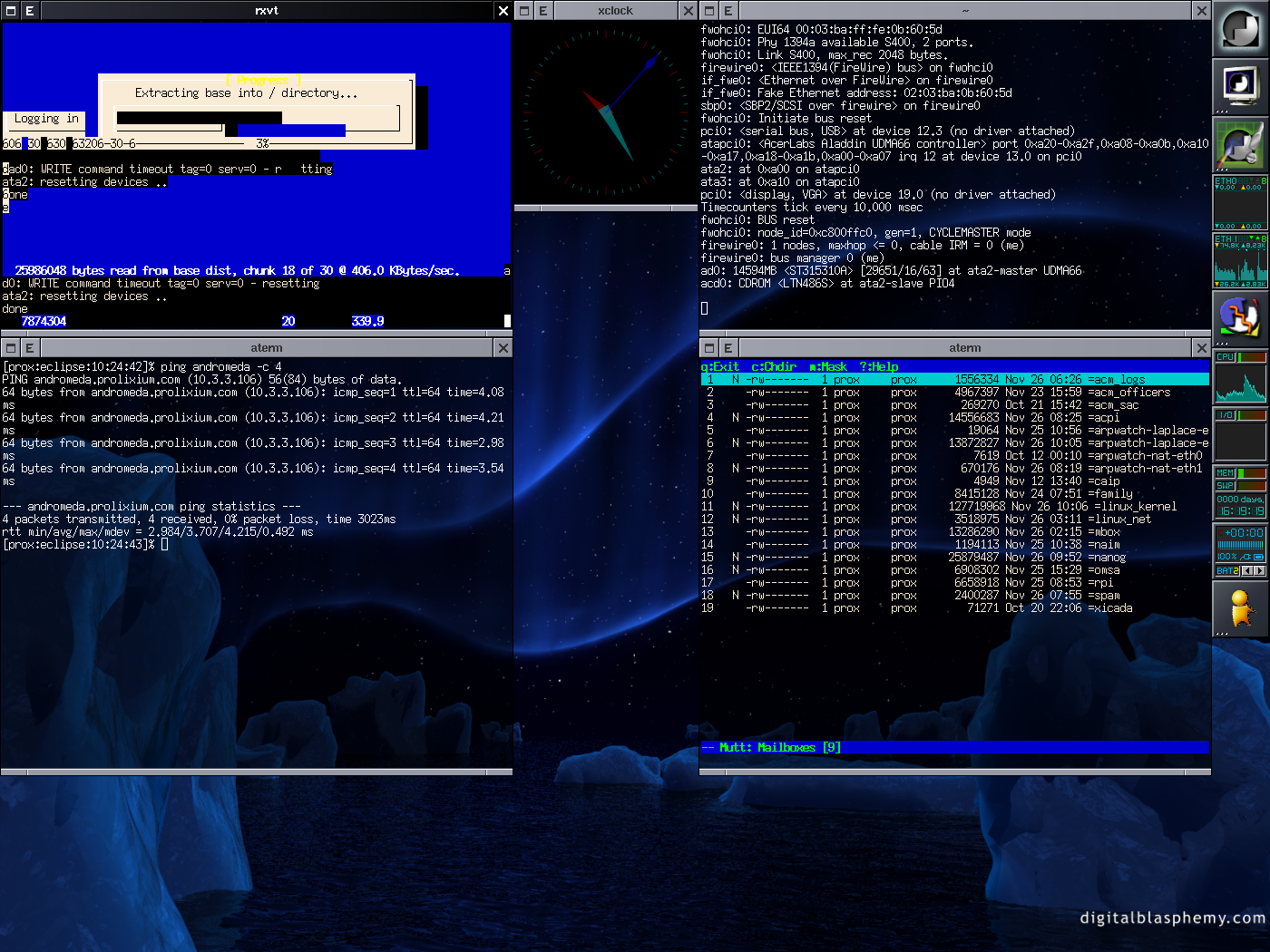Open the GNUstep Window Maker dock icon

(x=1240, y=29)
